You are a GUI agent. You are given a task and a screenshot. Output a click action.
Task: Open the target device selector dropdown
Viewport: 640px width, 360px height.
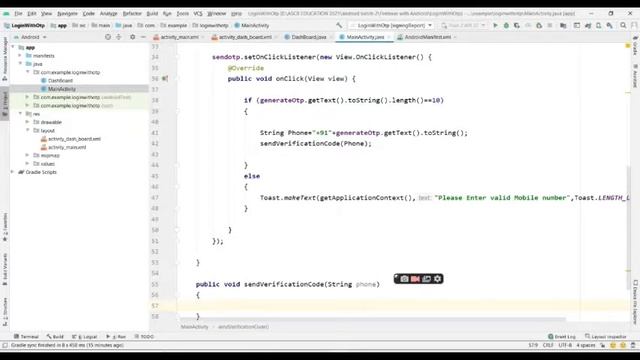464,25
